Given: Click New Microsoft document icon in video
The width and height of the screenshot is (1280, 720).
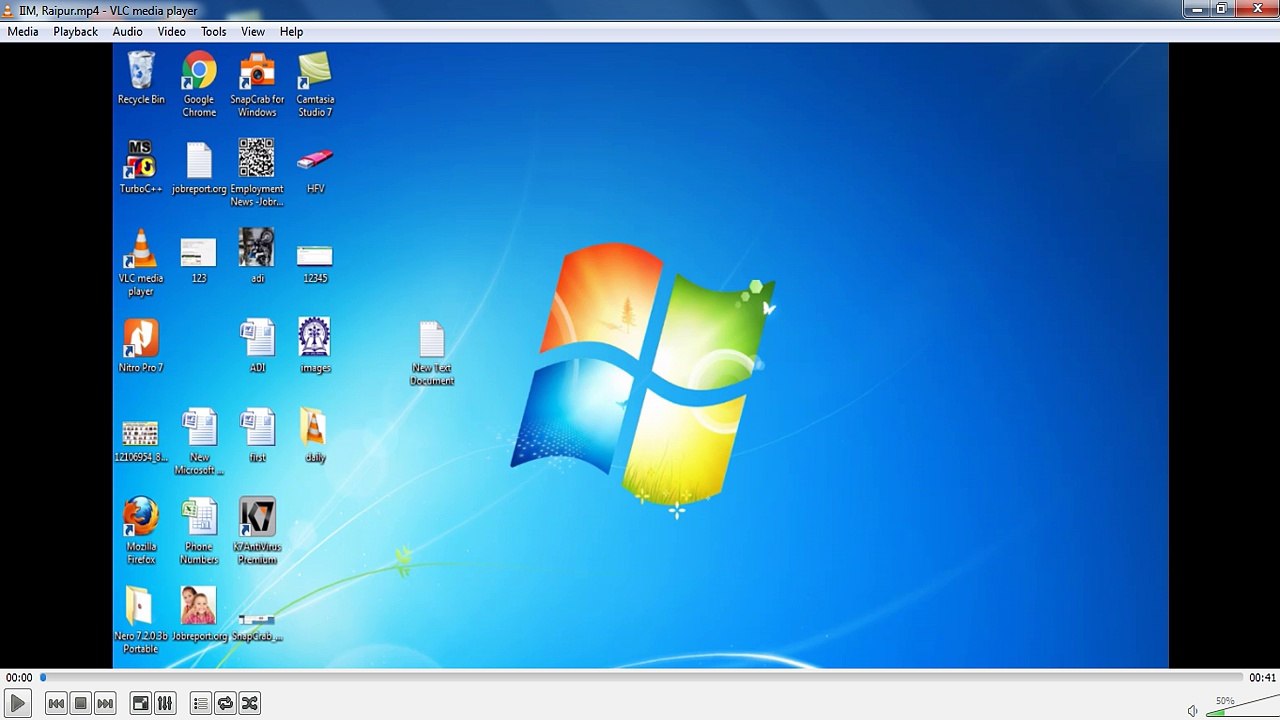Looking at the screenshot, I should click(x=199, y=441).
